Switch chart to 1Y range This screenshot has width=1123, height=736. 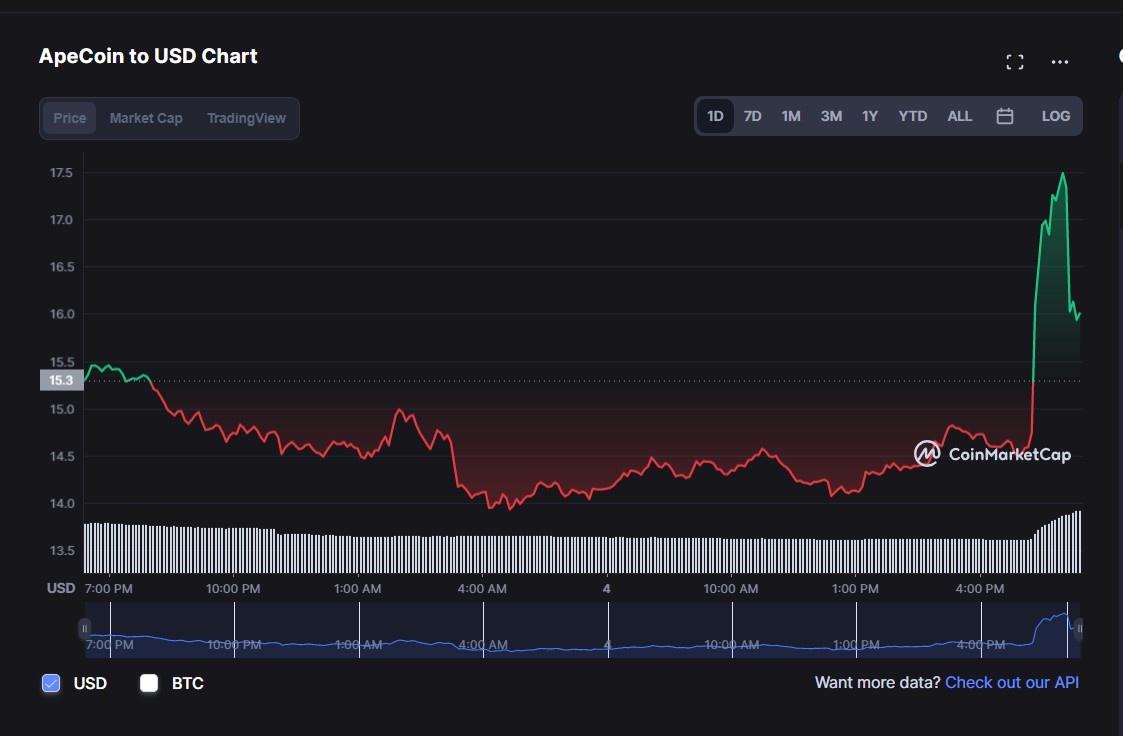870,116
